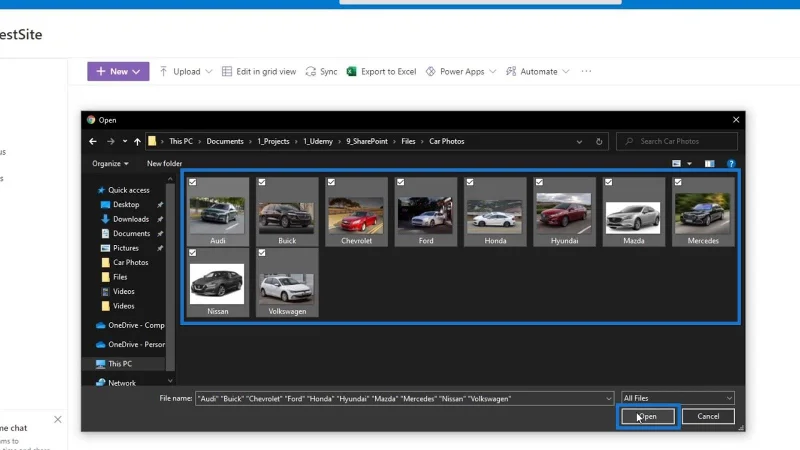Image resolution: width=800 pixels, height=450 pixels.
Task: Open the Organize dropdown menu
Action: 110,163
